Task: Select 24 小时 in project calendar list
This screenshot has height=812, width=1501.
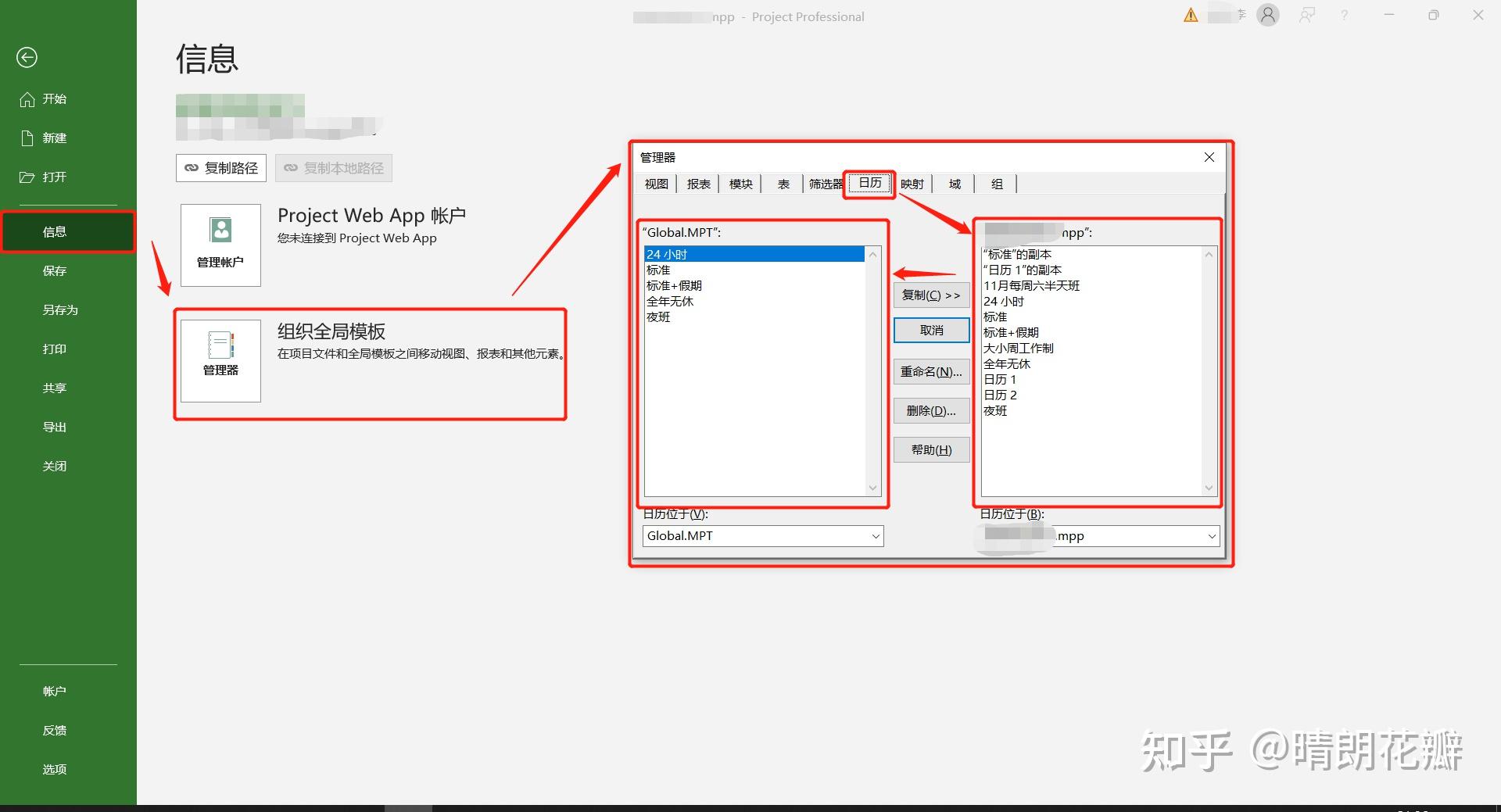Action: tap(1091, 302)
